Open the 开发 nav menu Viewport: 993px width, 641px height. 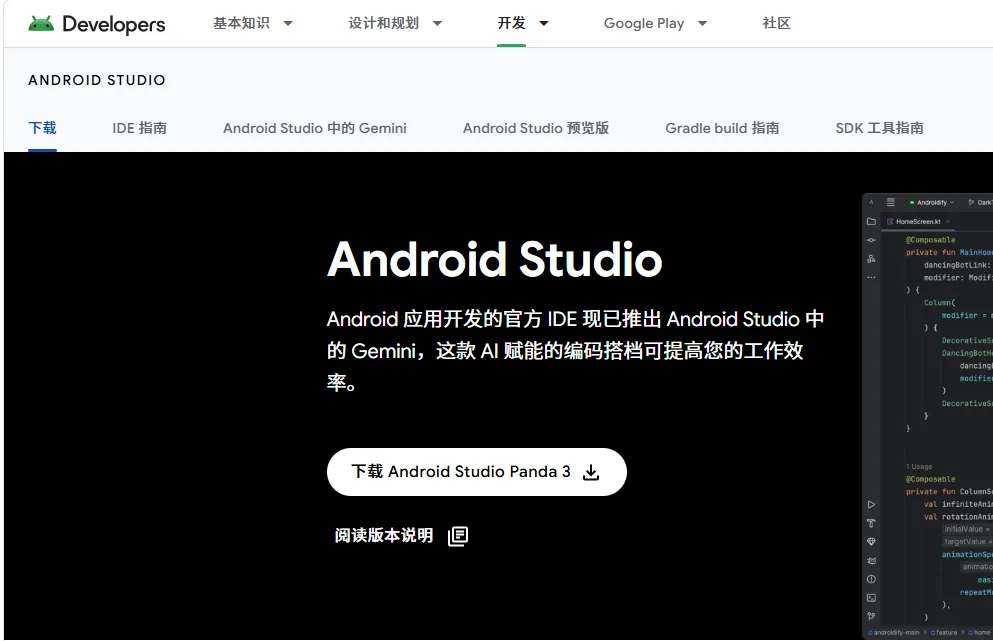click(x=512, y=23)
